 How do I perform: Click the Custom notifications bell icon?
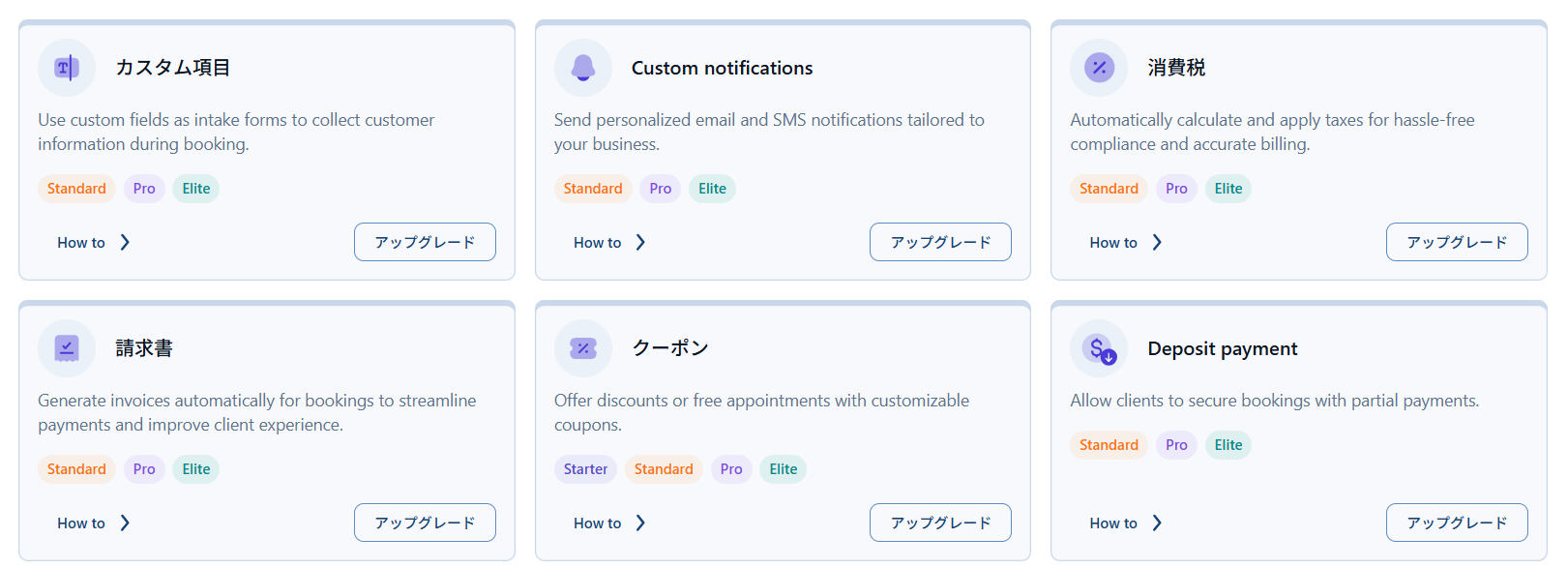pyautogui.click(x=583, y=68)
